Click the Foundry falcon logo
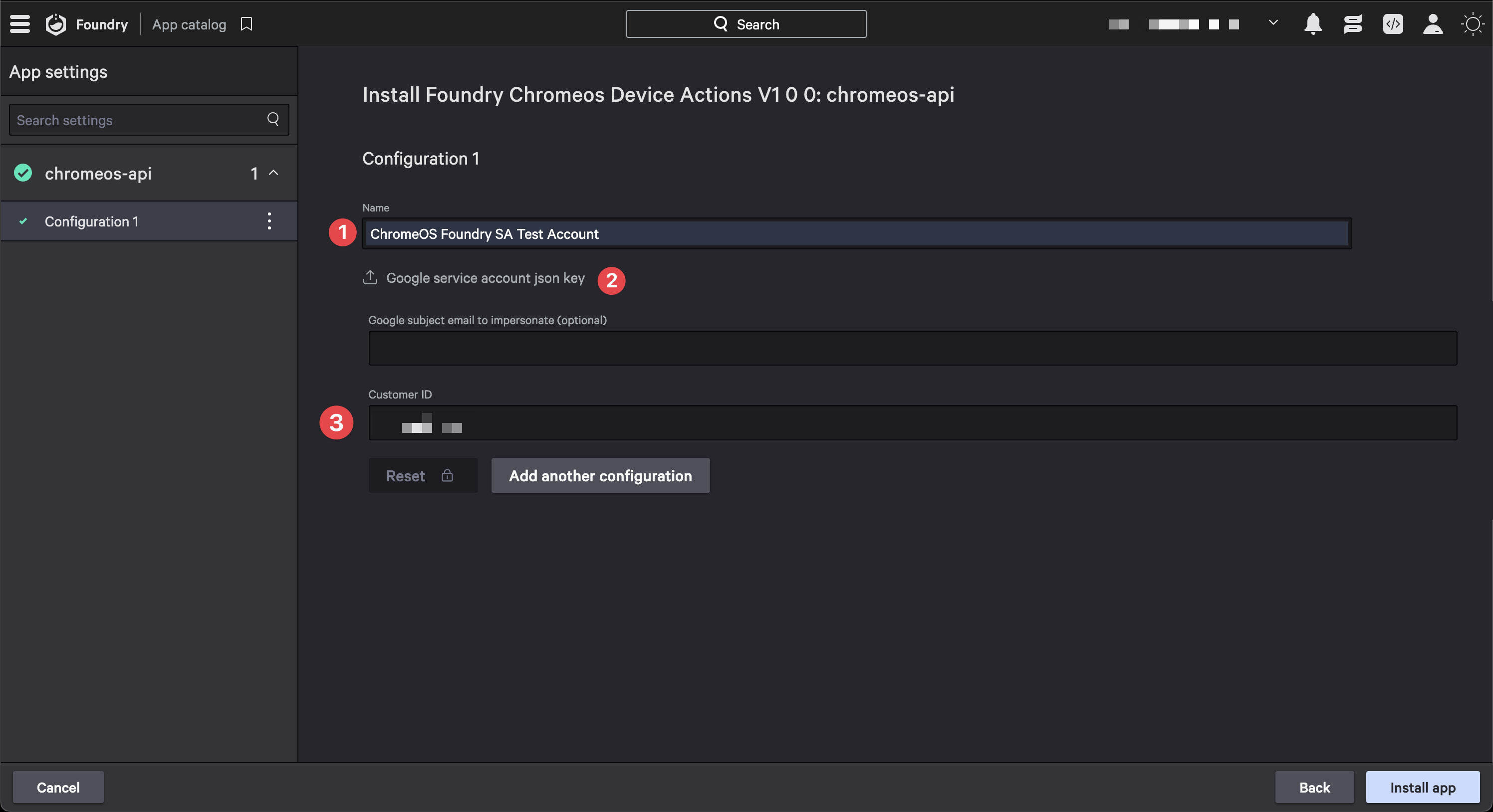This screenshot has width=1493, height=812. pyautogui.click(x=56, y=24)
